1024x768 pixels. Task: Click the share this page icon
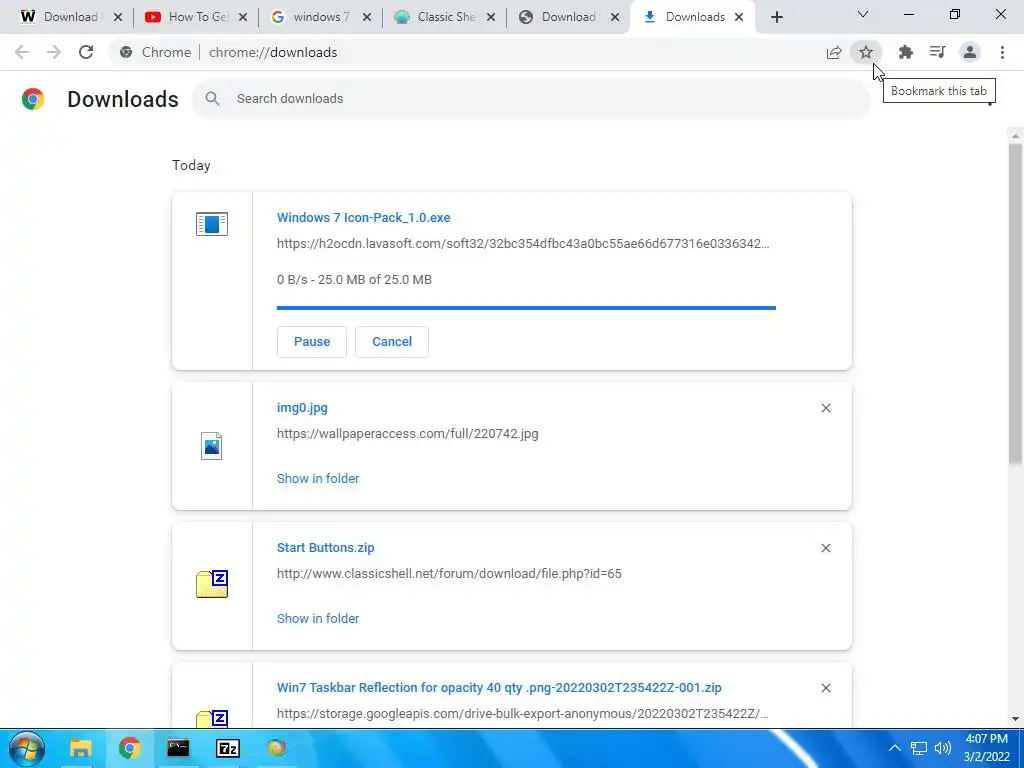[834, 52]
